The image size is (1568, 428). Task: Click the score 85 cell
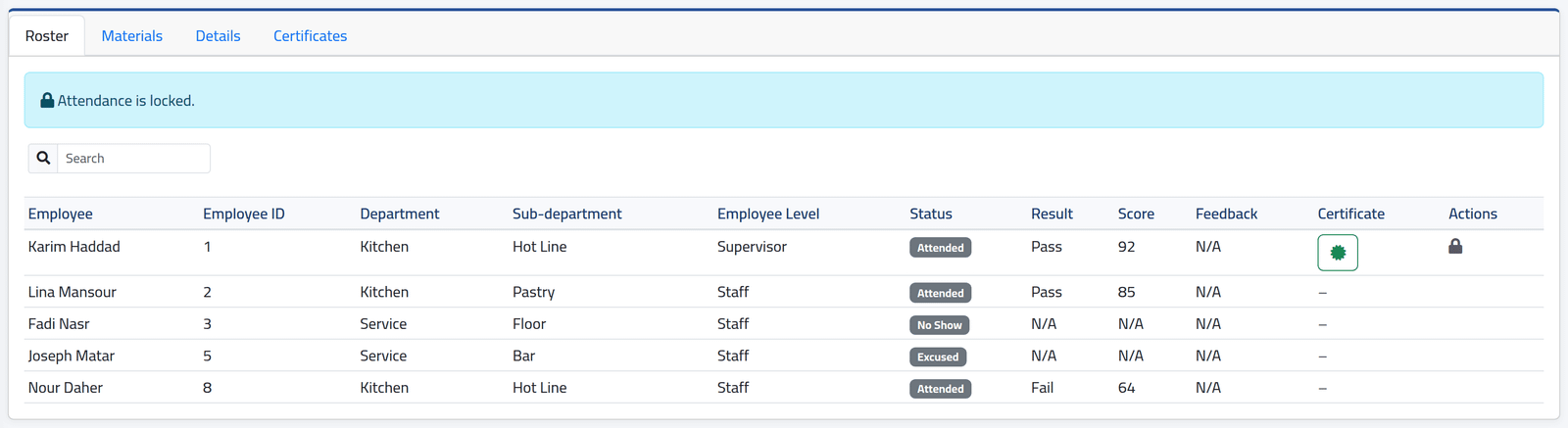coord(1127,292)
